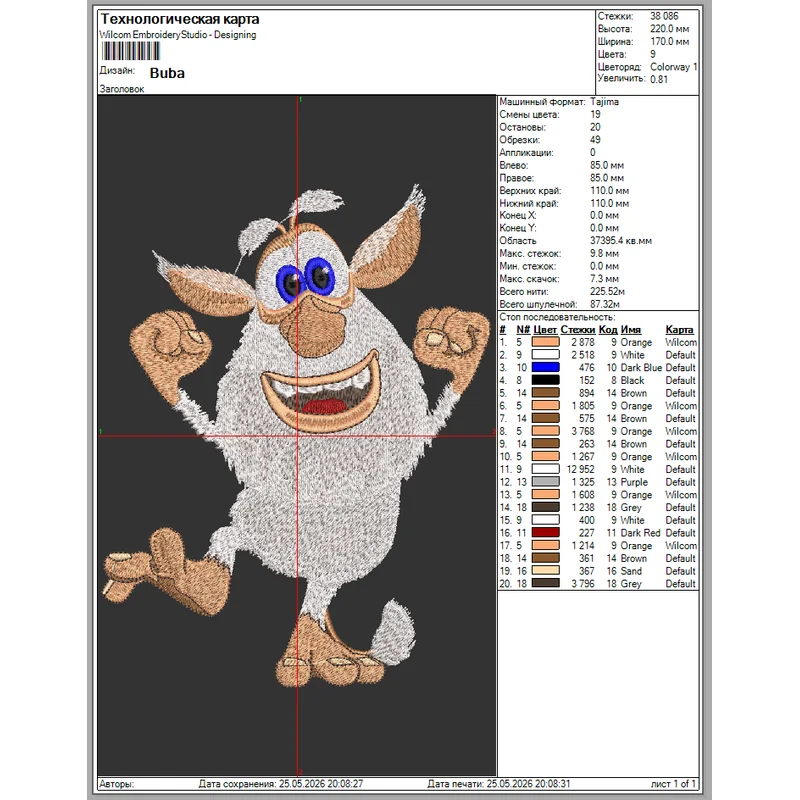
Task: Click the width value "170.0 мм"
Action: [x=669, y=42]
